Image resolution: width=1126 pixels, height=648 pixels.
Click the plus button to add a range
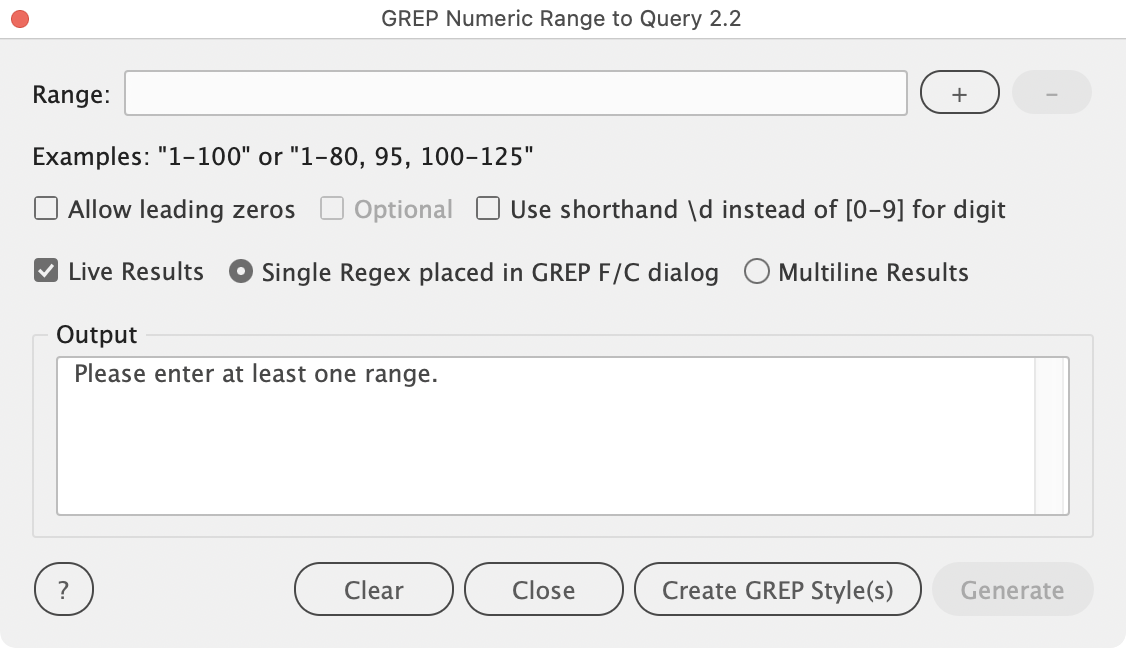[x=959, y=94]
